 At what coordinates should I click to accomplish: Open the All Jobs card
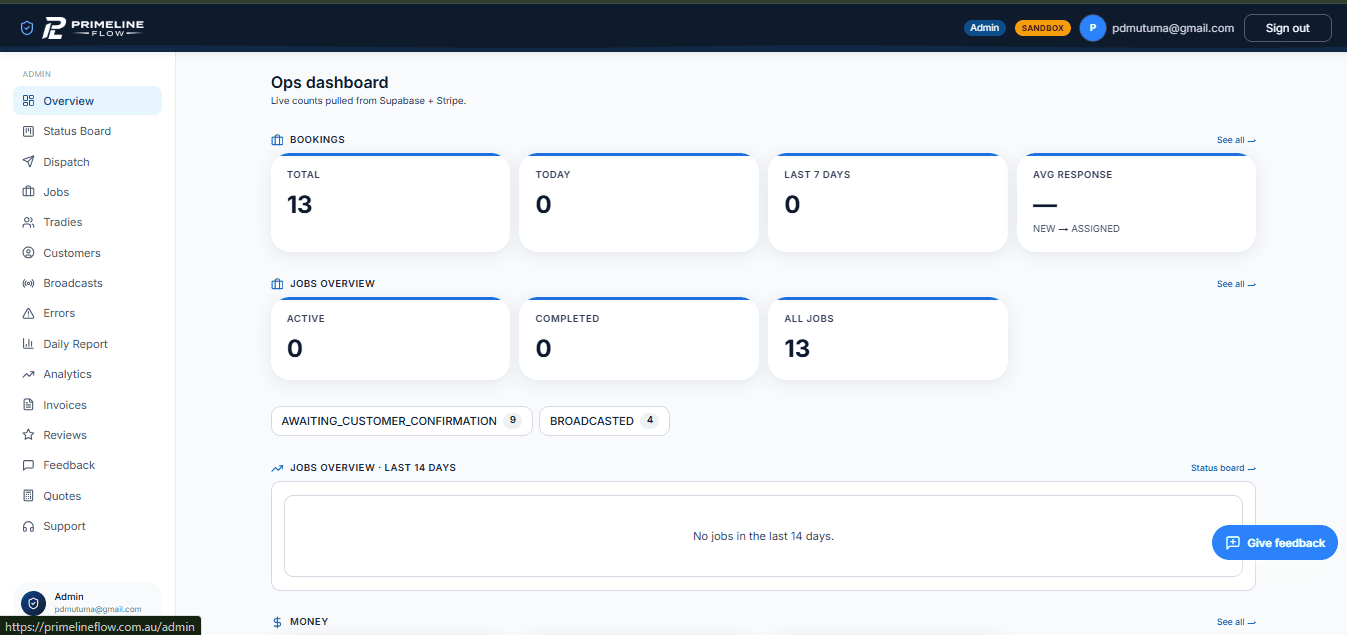[x=887, y=339]
